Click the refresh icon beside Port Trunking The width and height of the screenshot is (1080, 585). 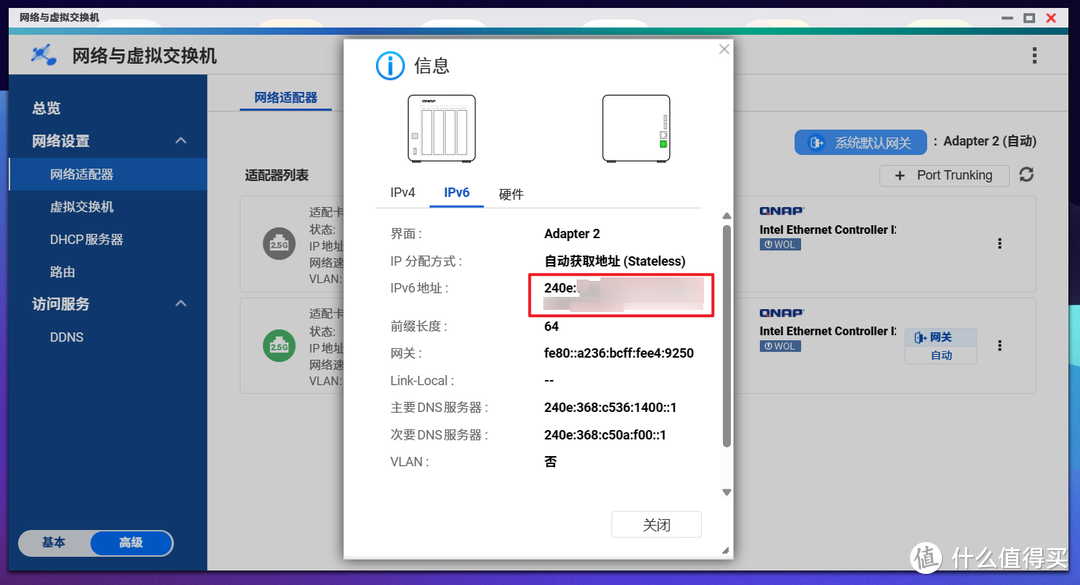1026,175
